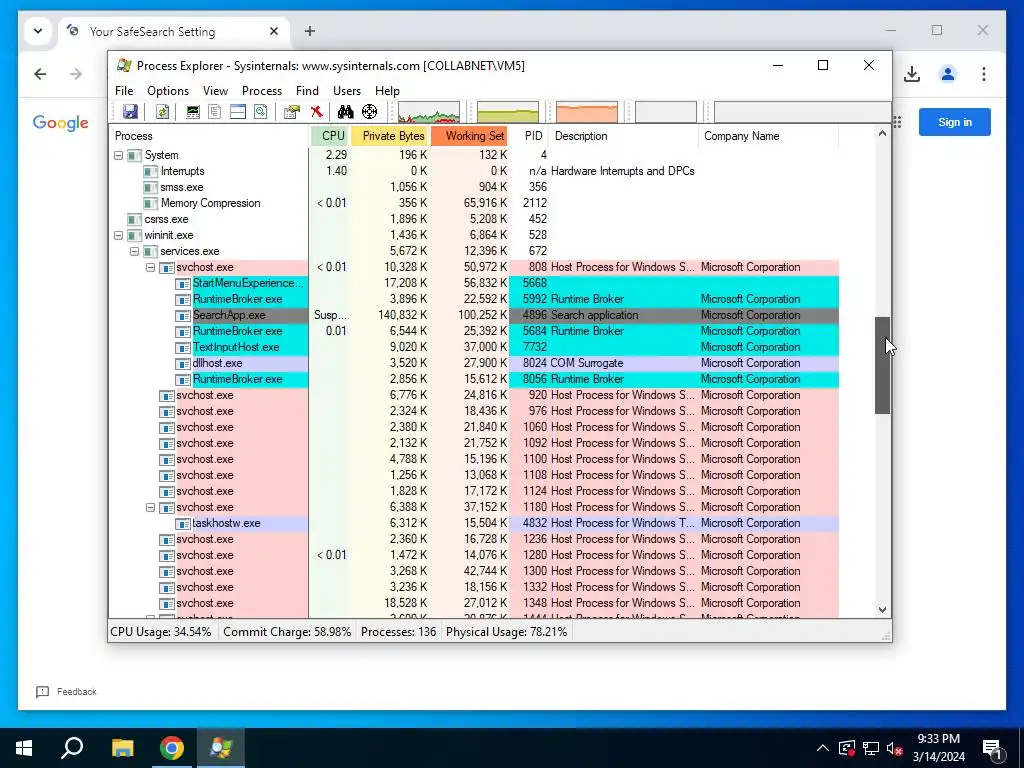This screenshot has width=1024, height=768.
Task: Collapse the System process tree node
Action: pyautogui.click(x=118, y=155)
